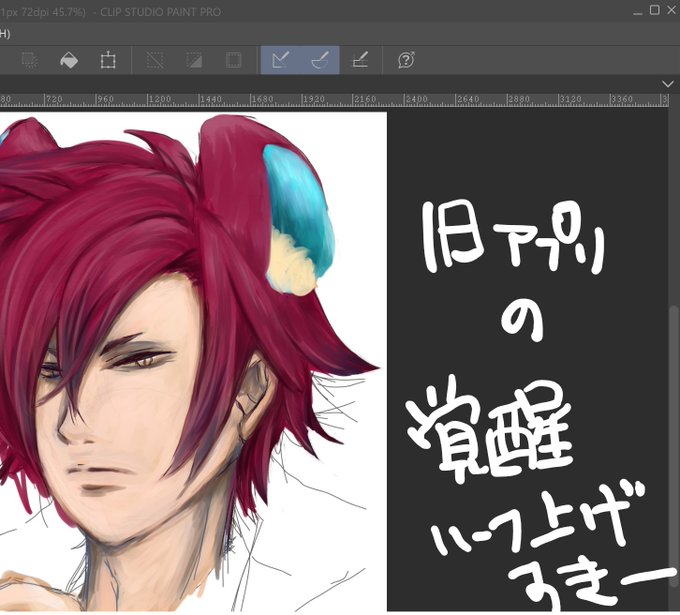
Task: Minimize the CLIP STUDIO PAINT window
Action: pos(637,11)
